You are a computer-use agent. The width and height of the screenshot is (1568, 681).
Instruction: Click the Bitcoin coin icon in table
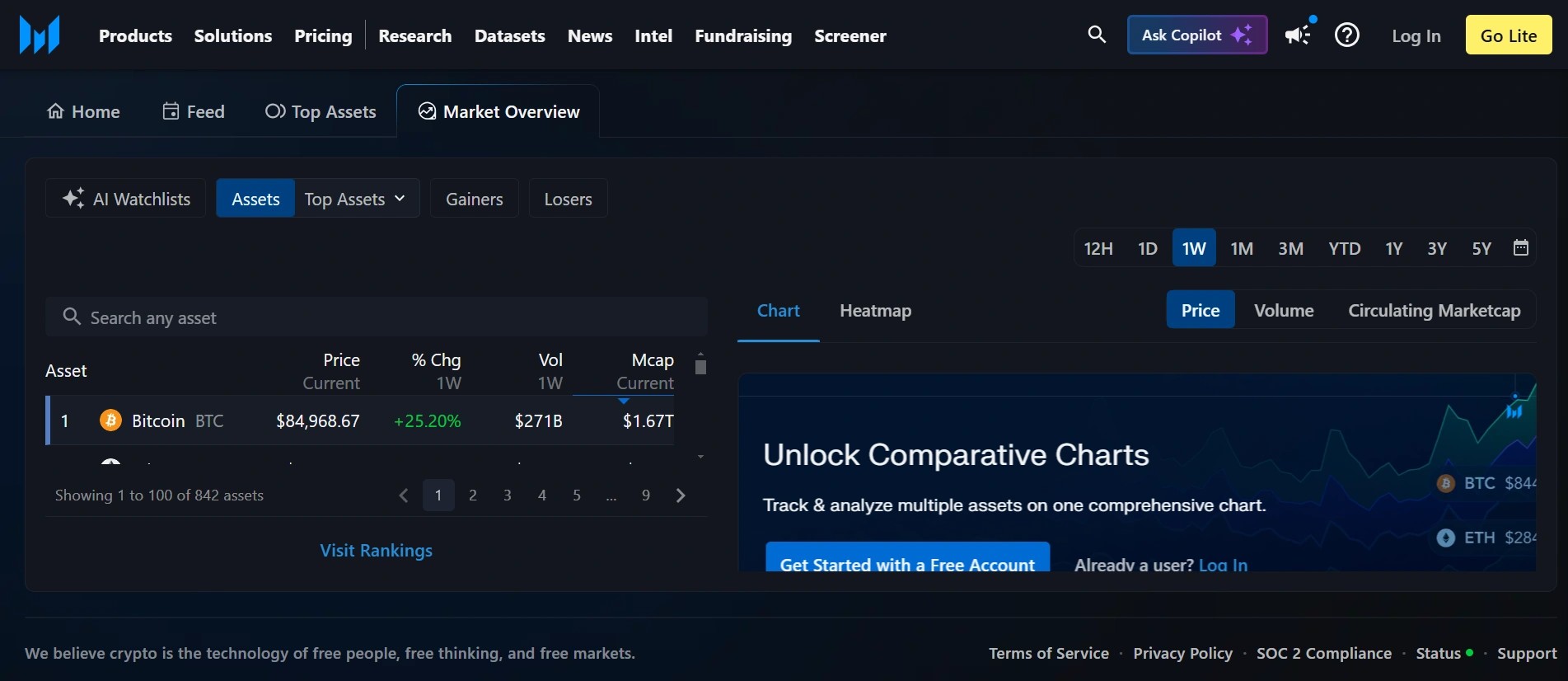coord(110,420)
